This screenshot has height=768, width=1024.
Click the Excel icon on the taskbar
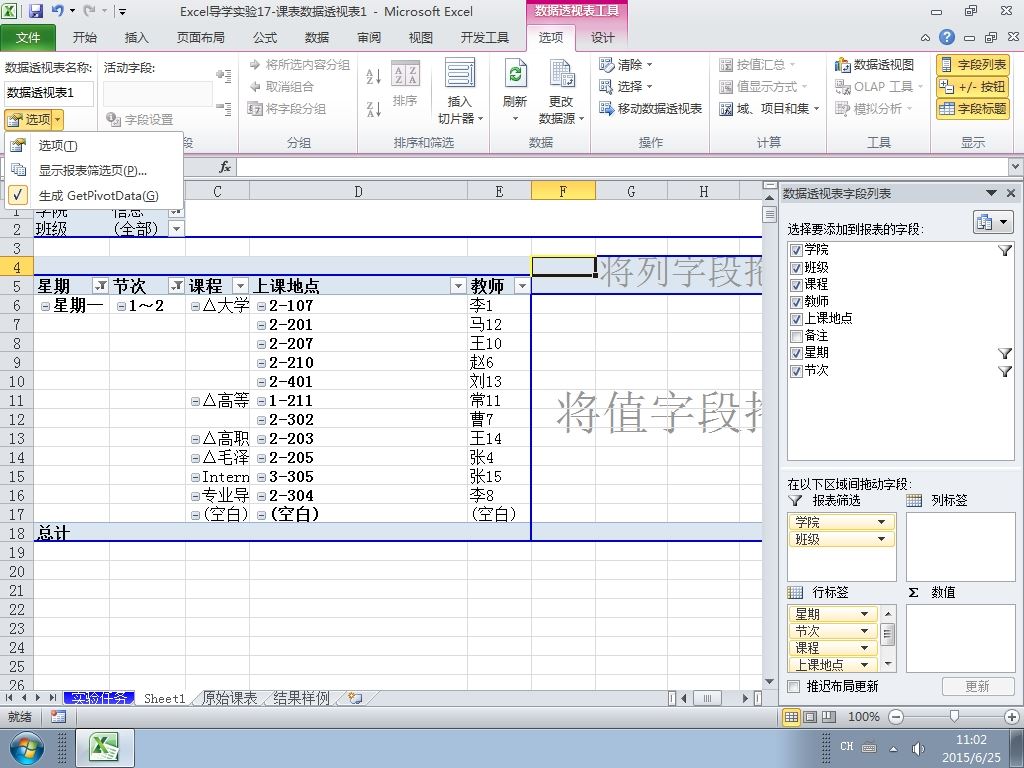(105, 748)
